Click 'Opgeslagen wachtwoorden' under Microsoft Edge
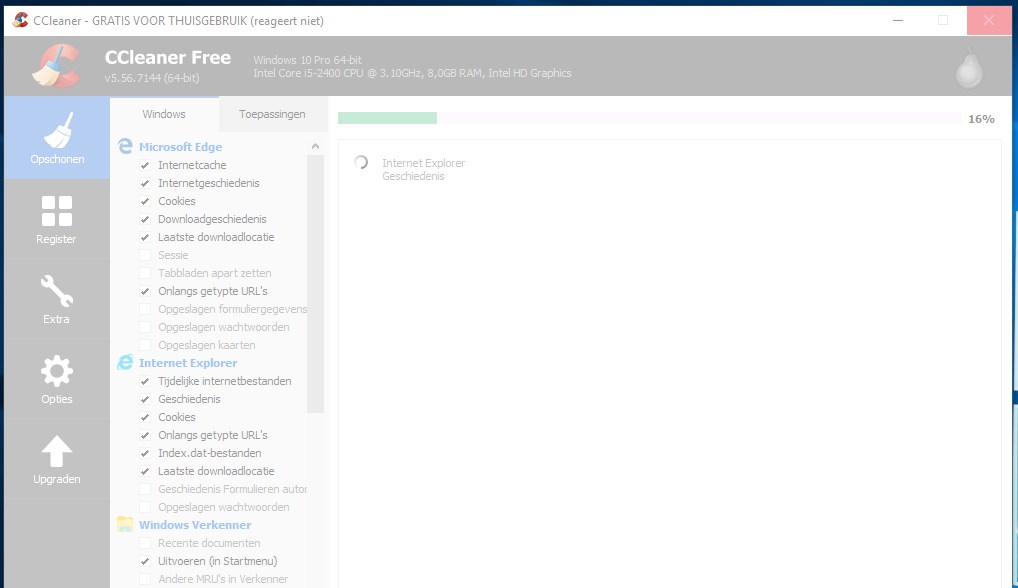Viewport: 1018px width, 588px height. coord(224,327)
